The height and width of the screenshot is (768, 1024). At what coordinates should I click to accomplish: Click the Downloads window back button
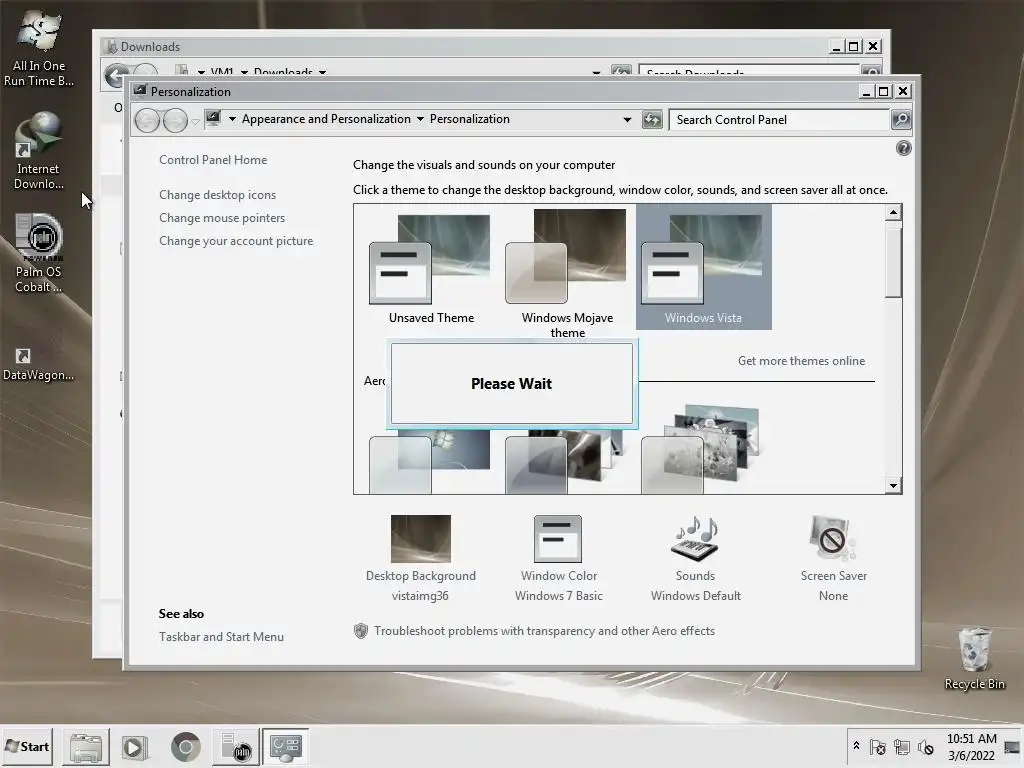(x=116, y=76)
